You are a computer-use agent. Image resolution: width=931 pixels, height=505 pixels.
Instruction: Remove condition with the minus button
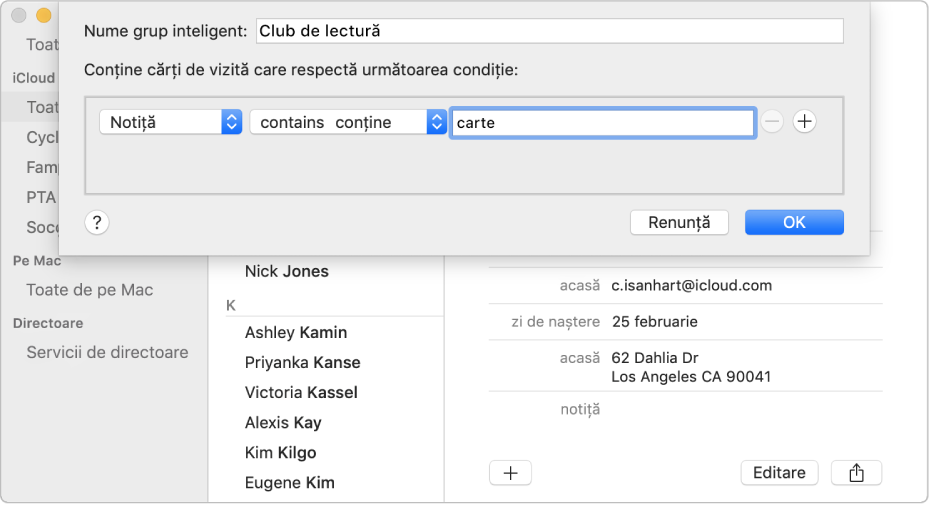[772, 122]
